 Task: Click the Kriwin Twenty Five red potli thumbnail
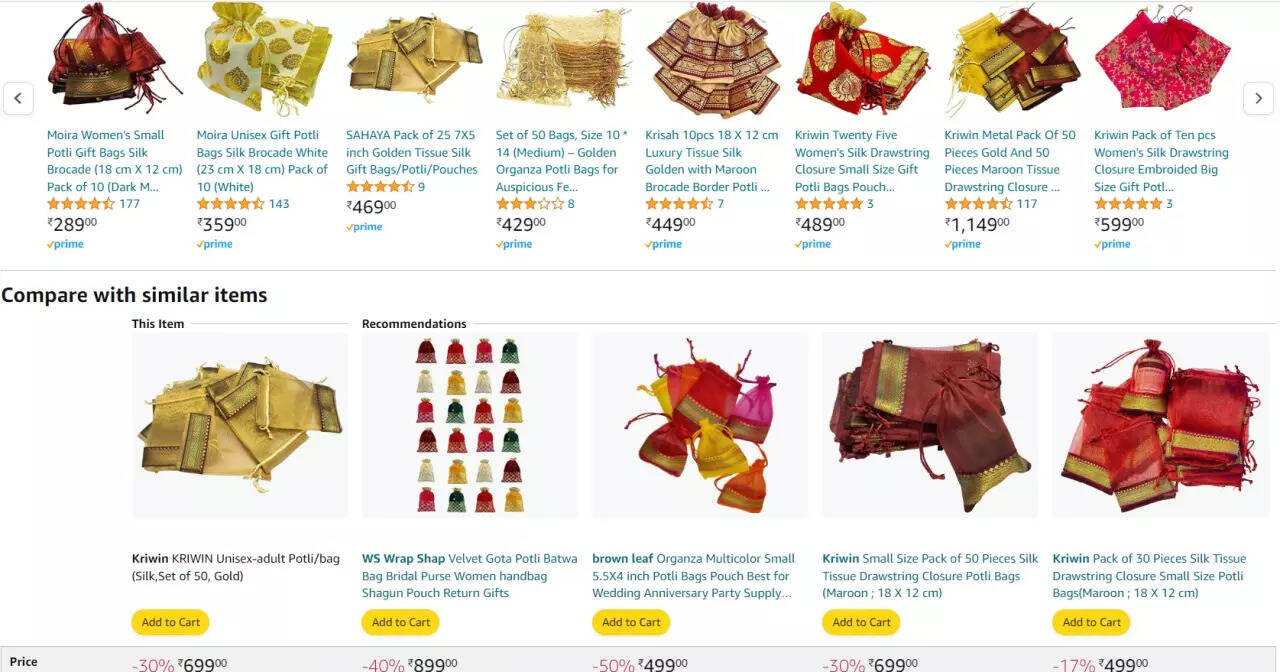(862, 60)
